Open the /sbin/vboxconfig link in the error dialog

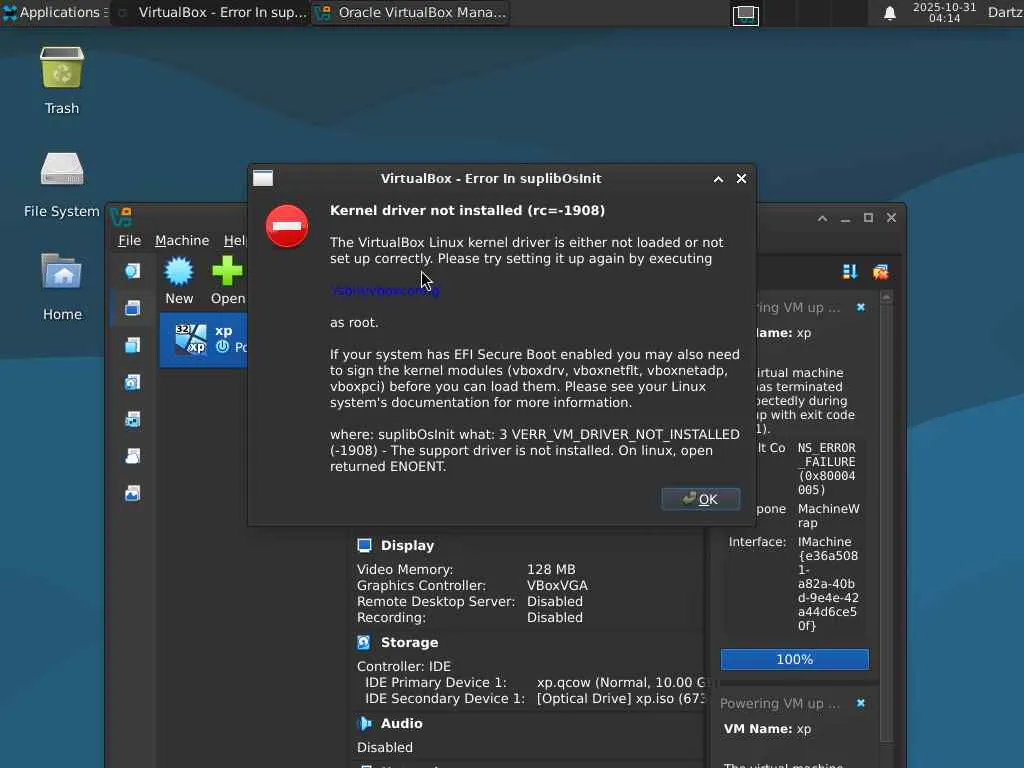386,291
